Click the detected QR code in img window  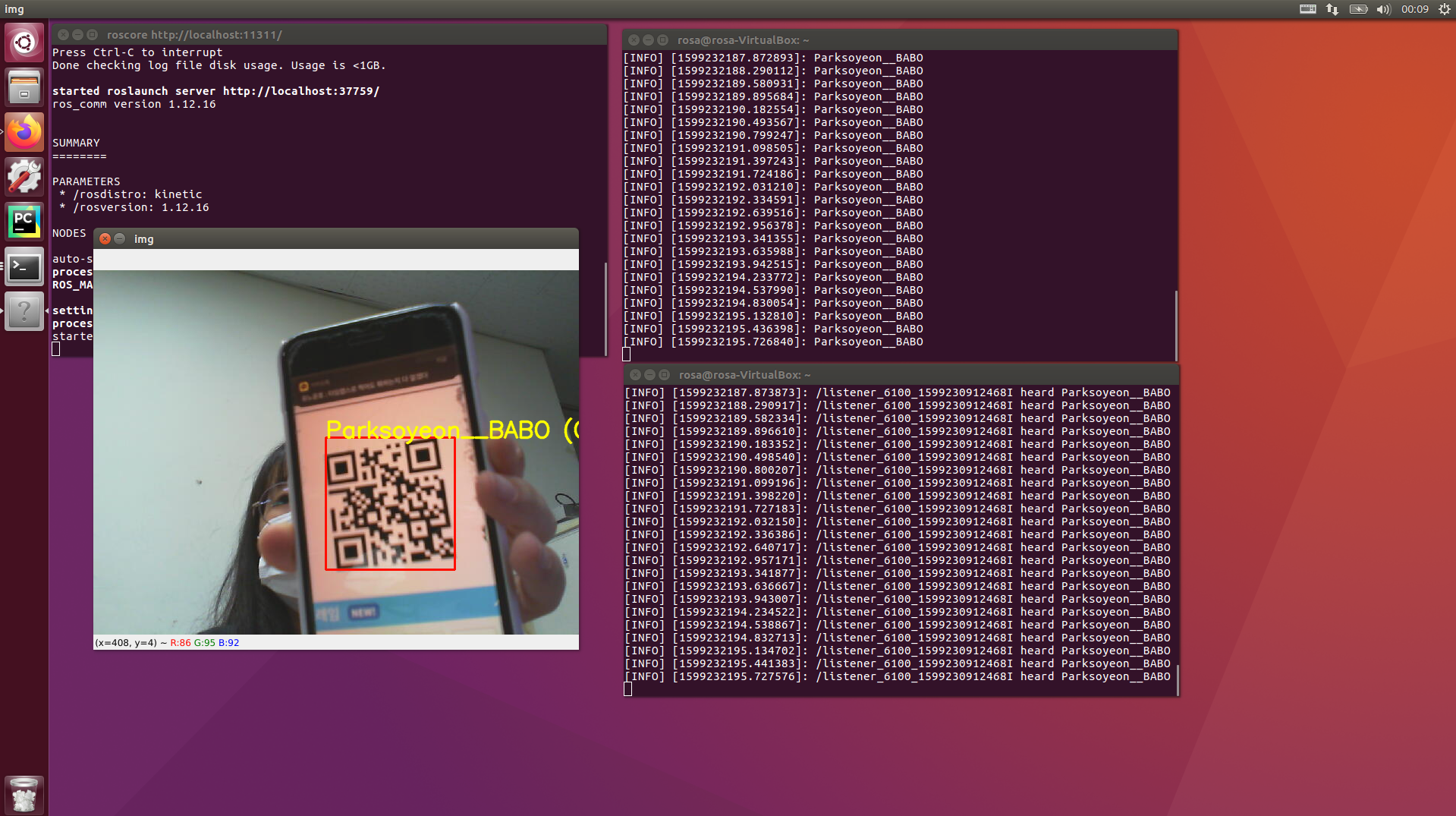pos(390,503)
